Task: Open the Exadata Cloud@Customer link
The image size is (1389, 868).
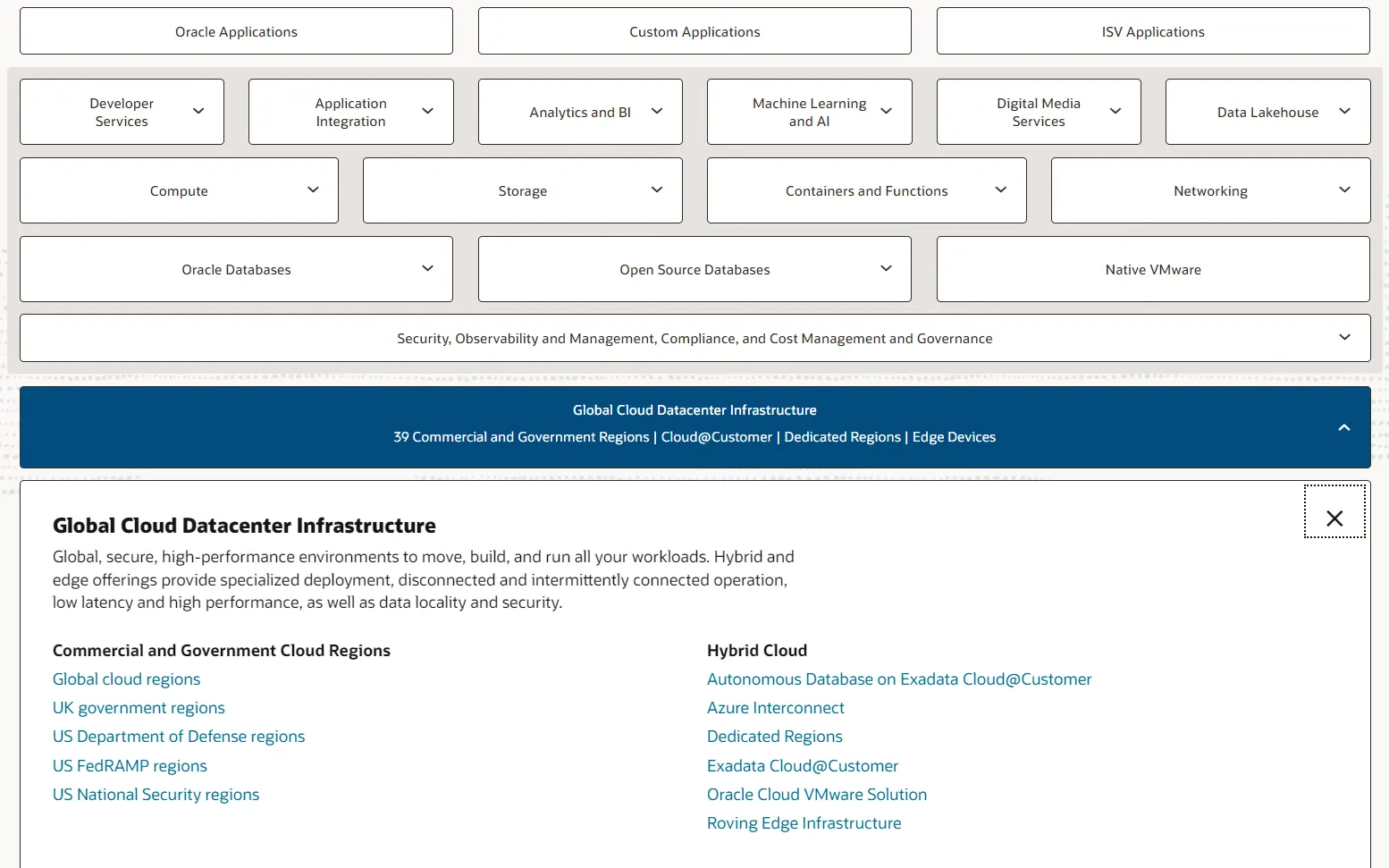Action: [x=803, y=766]
